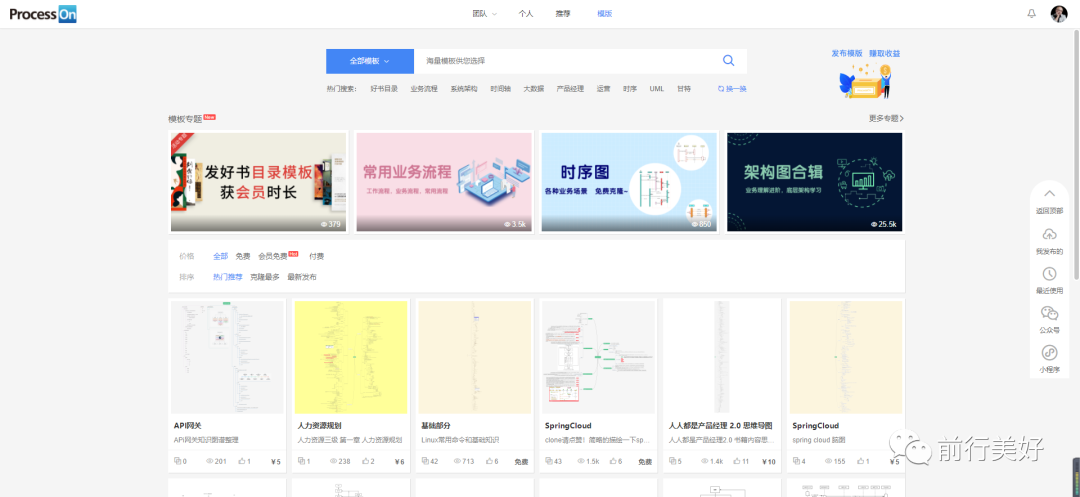The image size is (1080, 497).
Task: Open the 人力资源规划 template thumbnail
Action: coord(351,357)
